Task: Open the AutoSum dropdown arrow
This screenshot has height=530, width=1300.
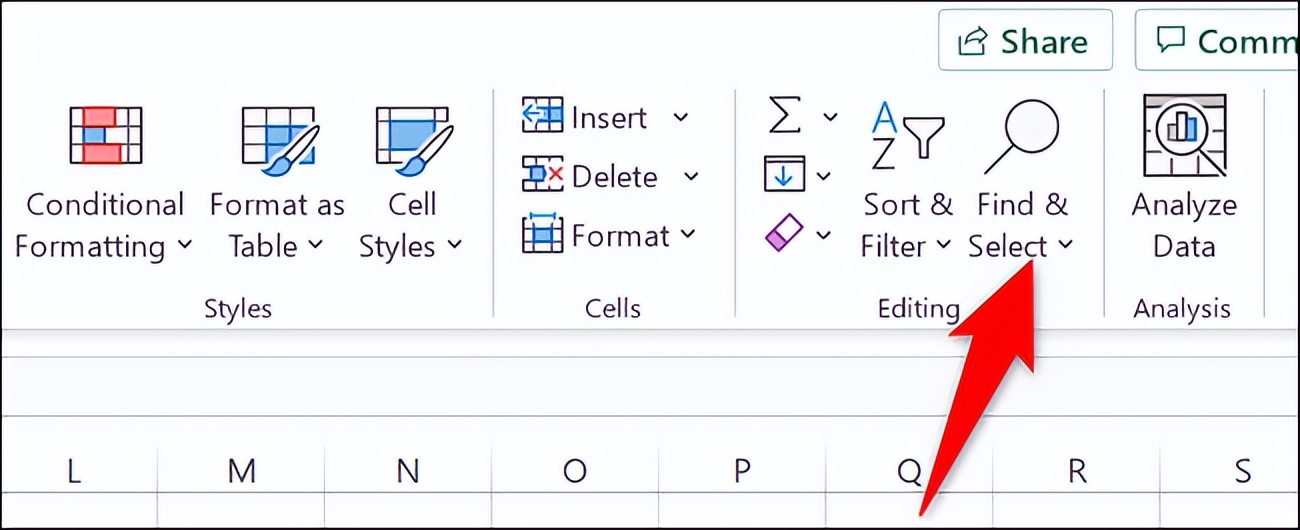Action: coord(830,117)
